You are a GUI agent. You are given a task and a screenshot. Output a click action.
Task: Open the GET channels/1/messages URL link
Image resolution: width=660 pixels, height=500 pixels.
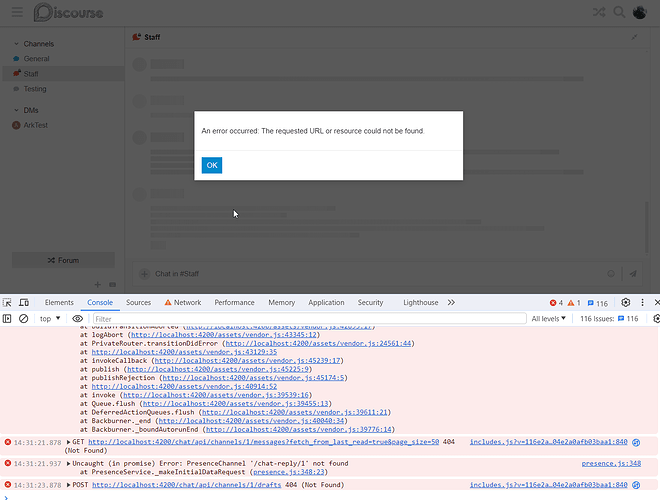(x=263, y=442)
